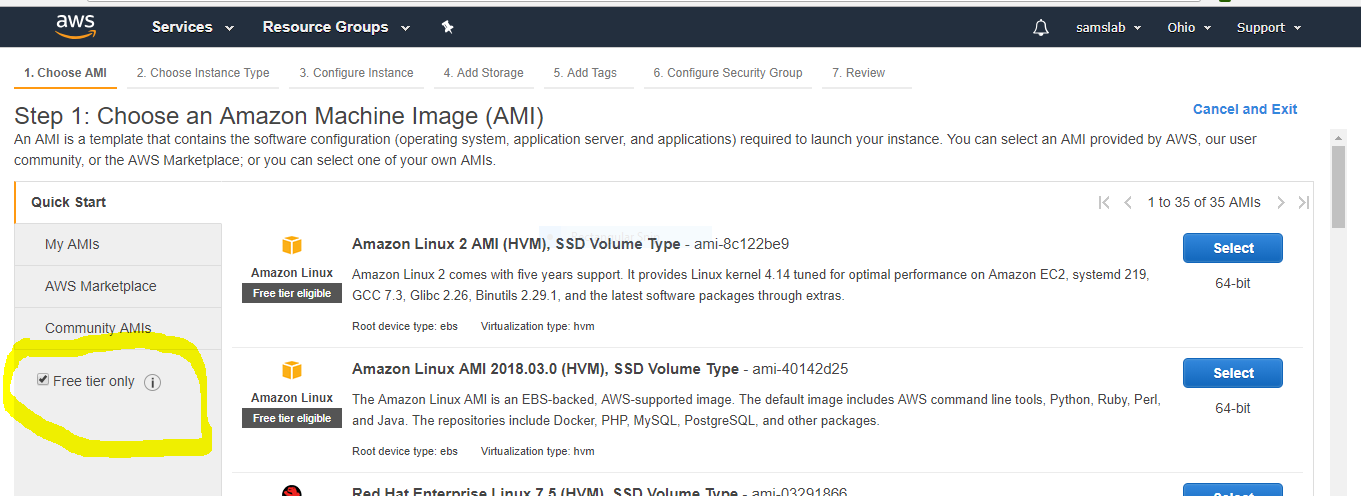1361x496 pixels.
Task: Switch to 1. Choose AMI step
Action: (65, 73)
